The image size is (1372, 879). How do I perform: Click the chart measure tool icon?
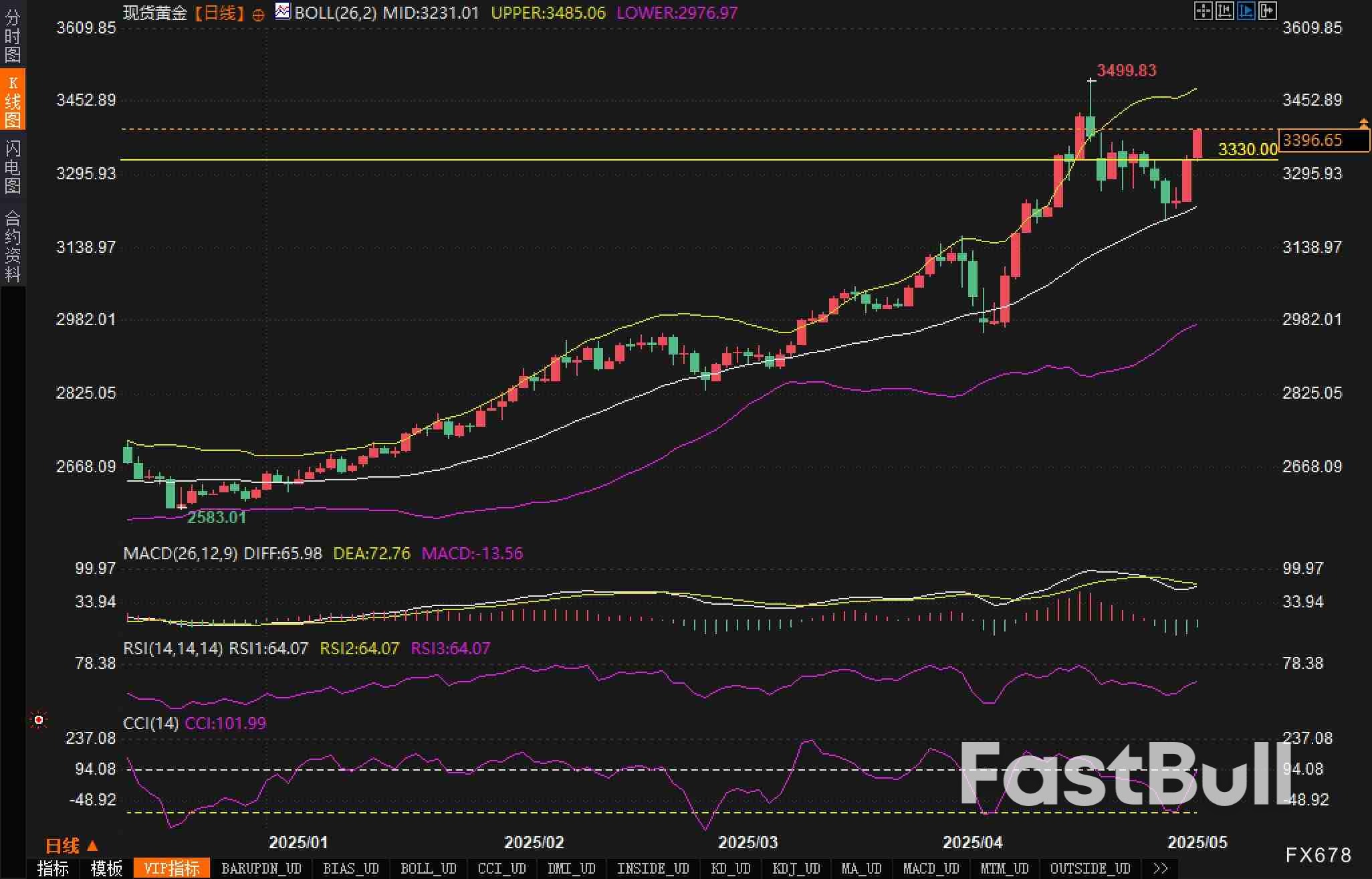(x=1225, y=11)
